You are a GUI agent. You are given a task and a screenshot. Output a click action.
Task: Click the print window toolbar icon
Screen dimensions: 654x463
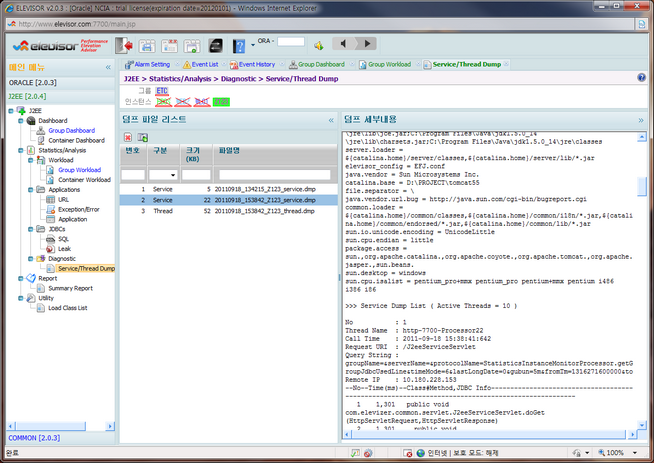[147, 45]
